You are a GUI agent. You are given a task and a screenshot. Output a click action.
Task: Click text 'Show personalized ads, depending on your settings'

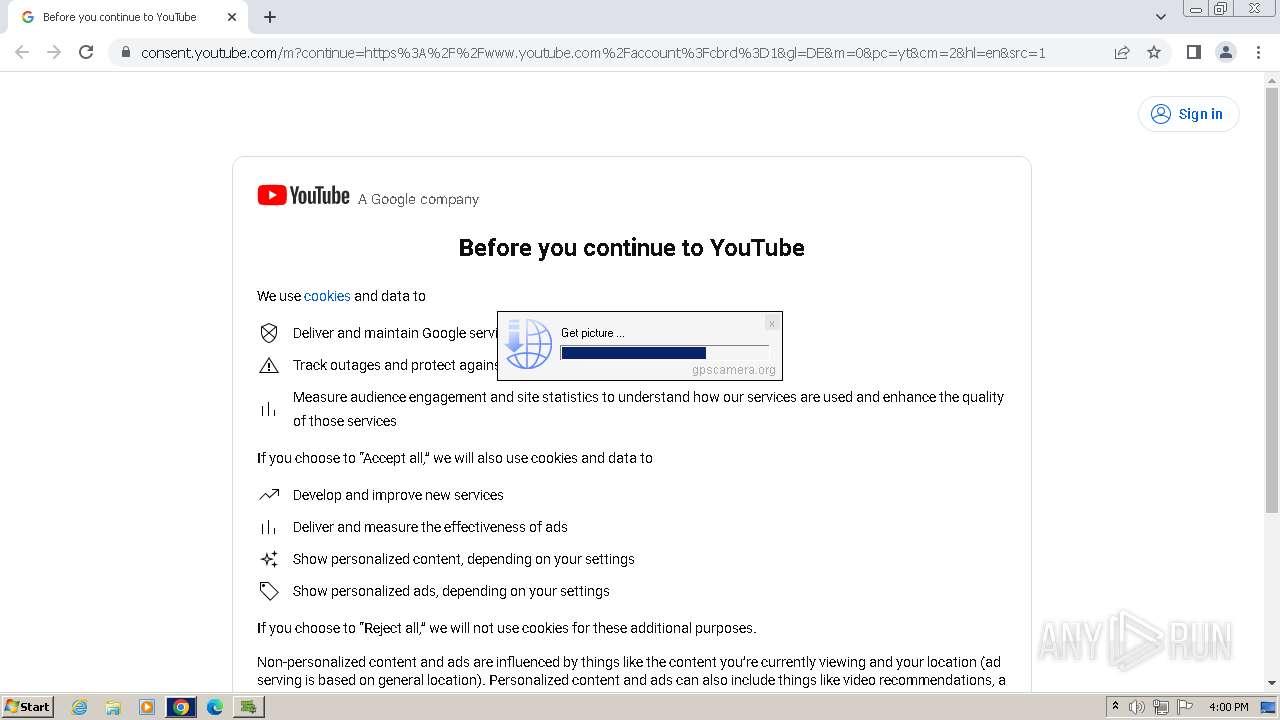451,591
